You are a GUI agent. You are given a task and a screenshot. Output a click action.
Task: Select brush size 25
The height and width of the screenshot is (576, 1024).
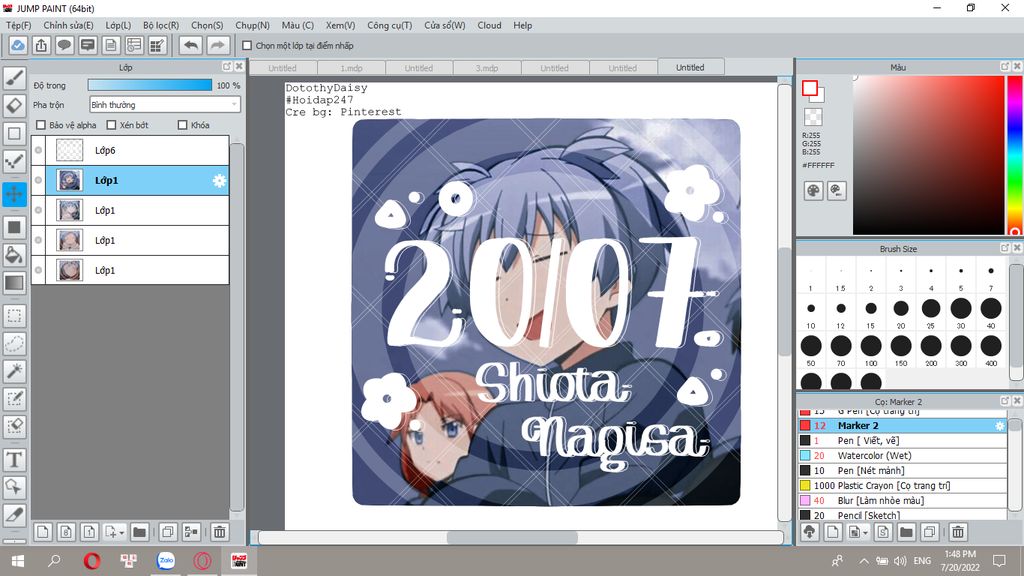pos(931,312)
